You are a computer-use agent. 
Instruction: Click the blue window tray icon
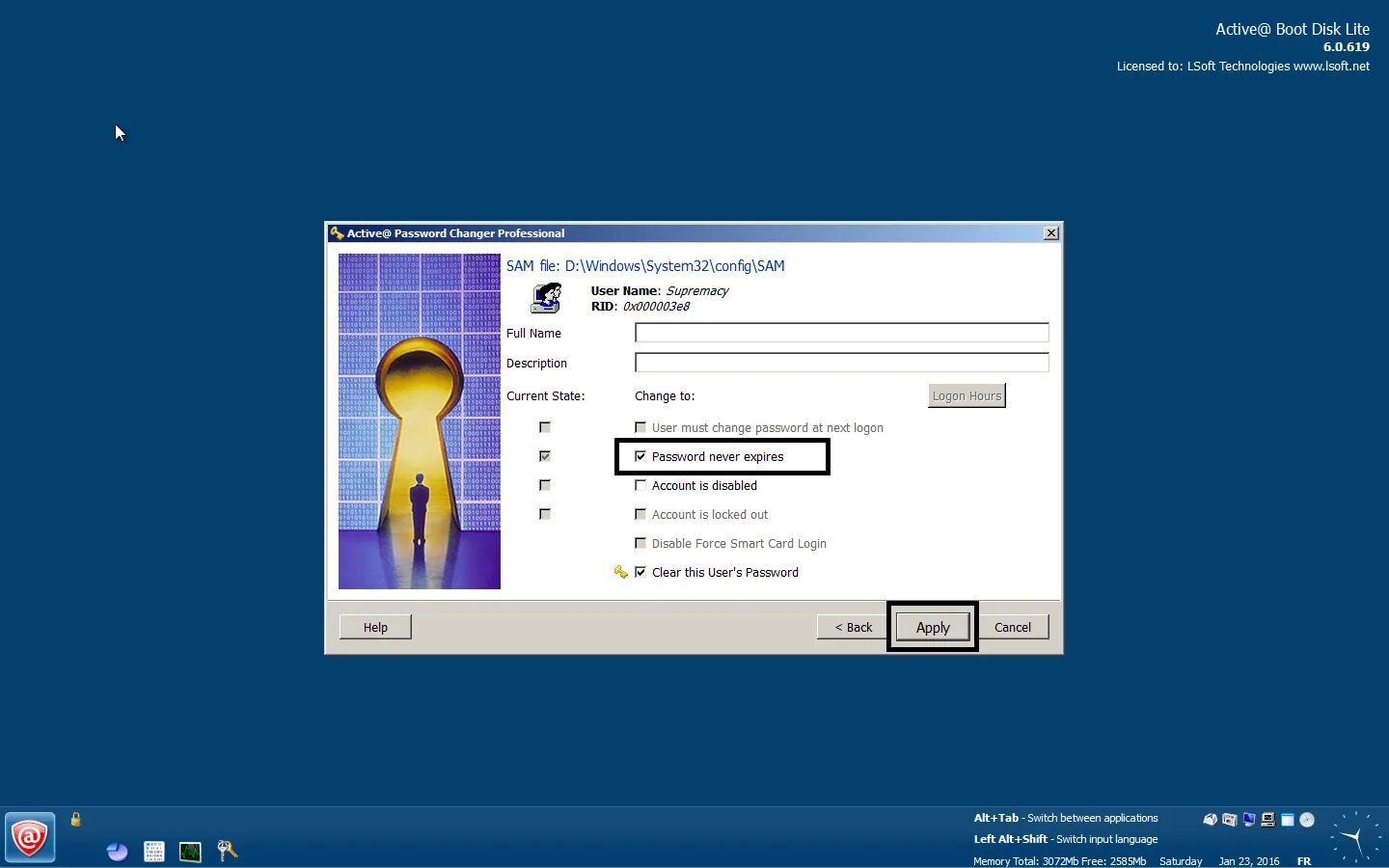click(x=1287, y=820)
